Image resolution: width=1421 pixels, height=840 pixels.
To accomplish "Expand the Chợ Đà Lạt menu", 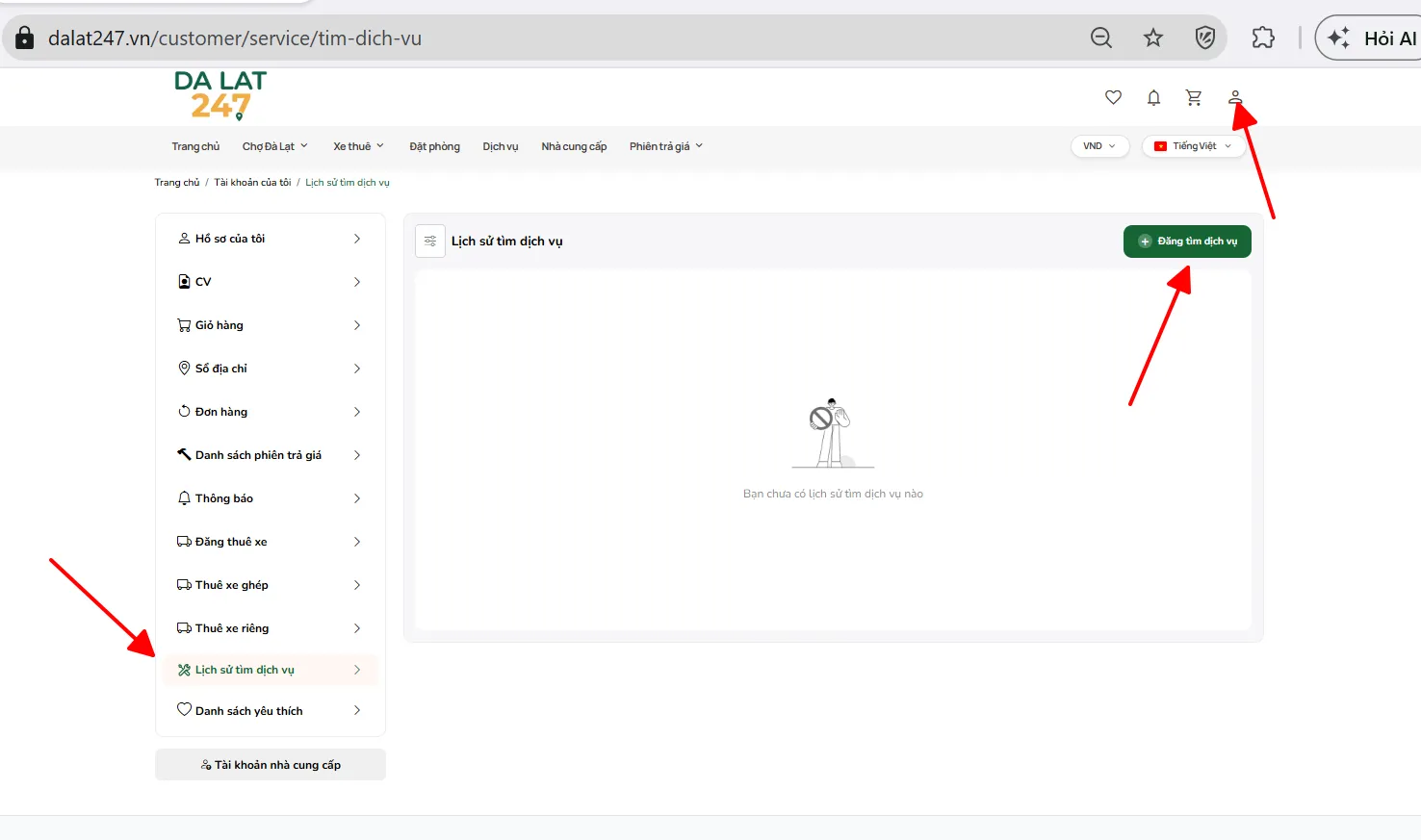I will click(275, 146).
